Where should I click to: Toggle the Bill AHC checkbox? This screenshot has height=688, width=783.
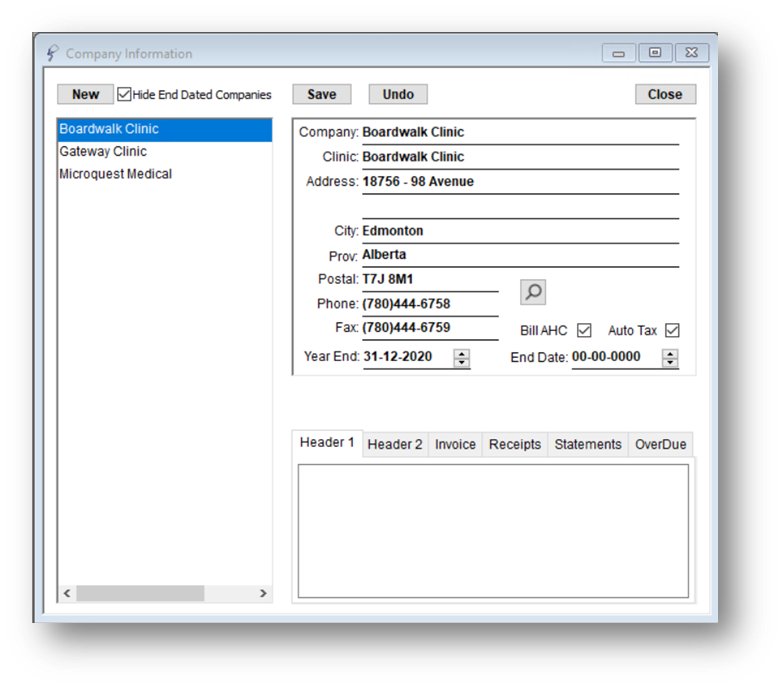pyautogui.click(x=584, y=330)
